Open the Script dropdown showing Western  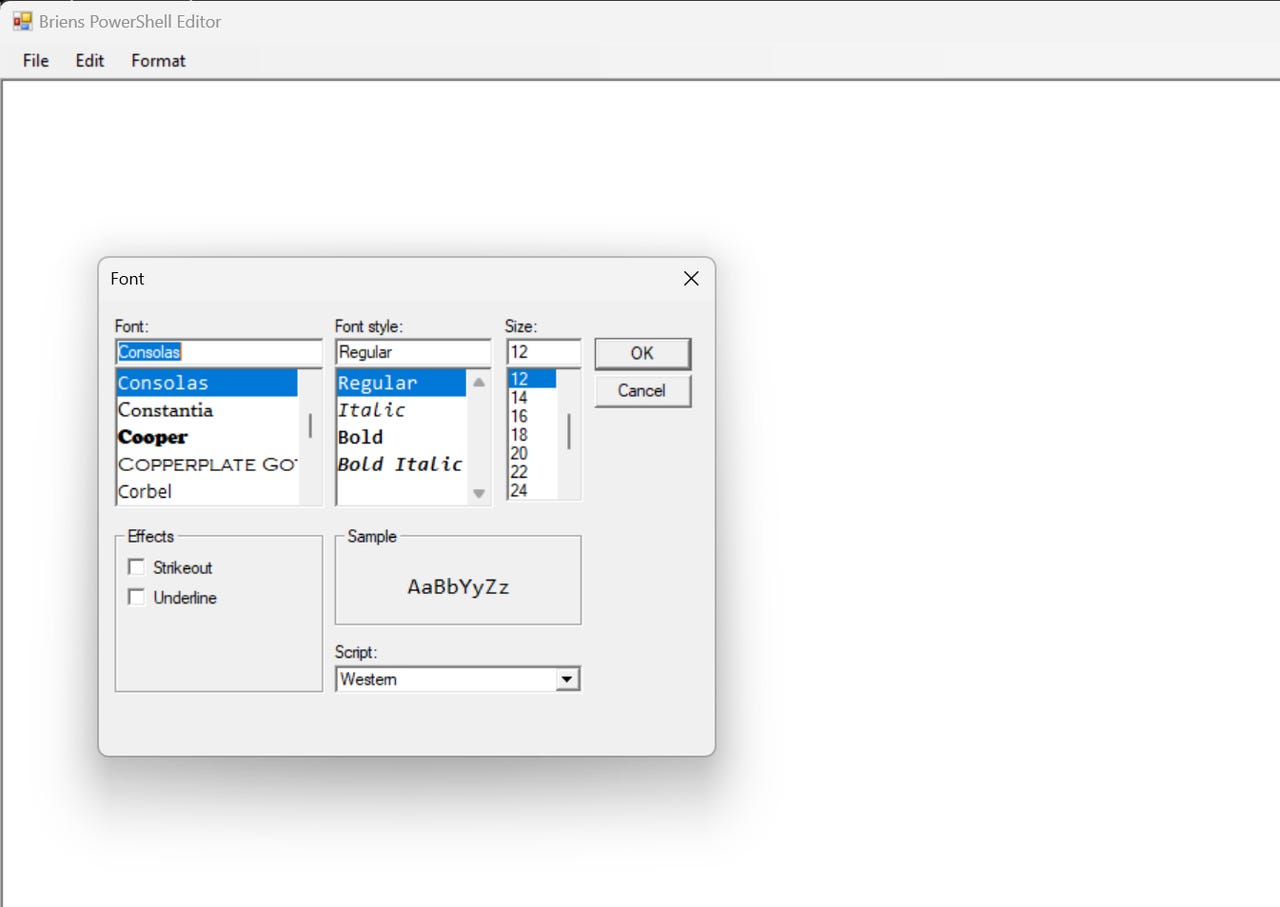pyautogui.click(x=568, y=678)
